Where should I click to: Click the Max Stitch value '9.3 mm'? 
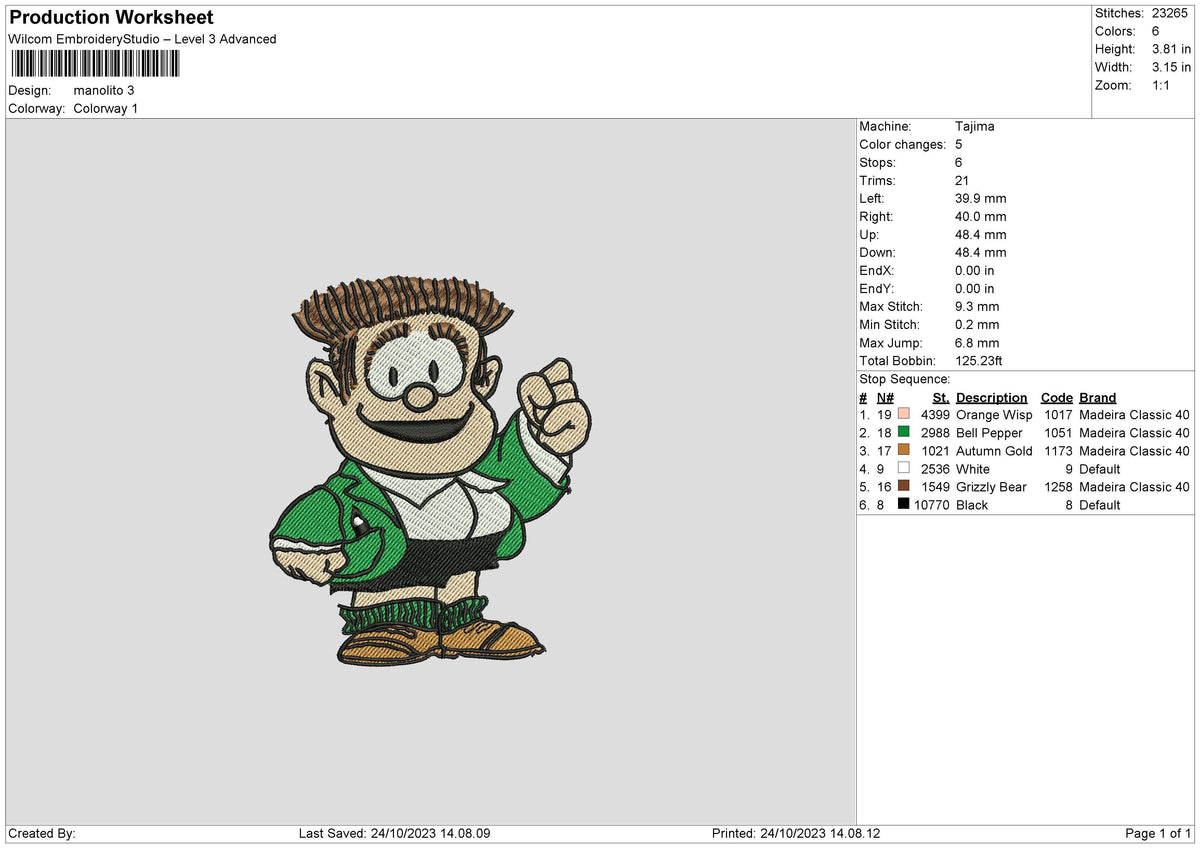coord(977,306)
